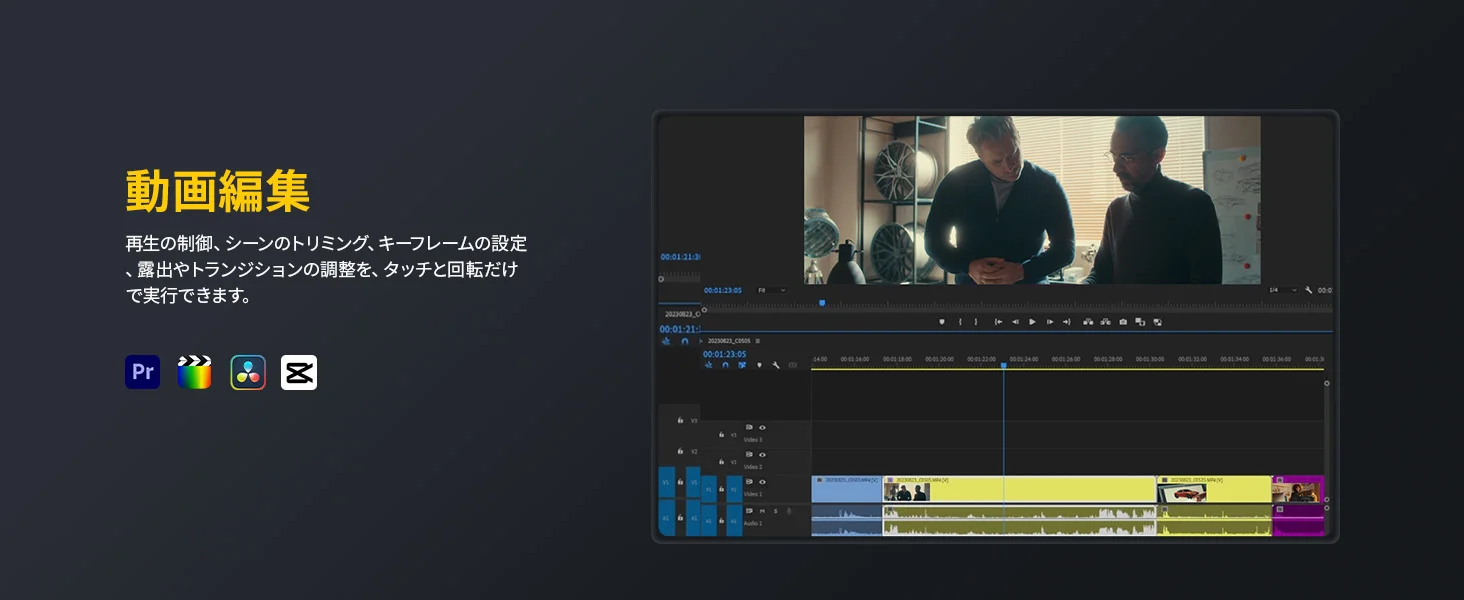
Task: Toggle V1 source patching in the timeline
Action: (x=709, y=489)
